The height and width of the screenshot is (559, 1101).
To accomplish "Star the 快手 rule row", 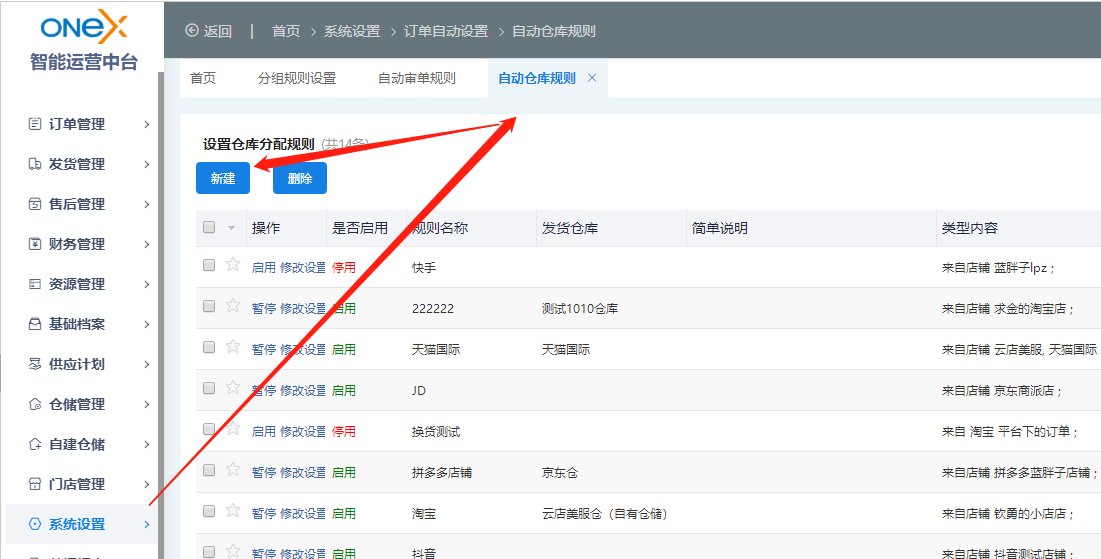I will coord(233,265).
